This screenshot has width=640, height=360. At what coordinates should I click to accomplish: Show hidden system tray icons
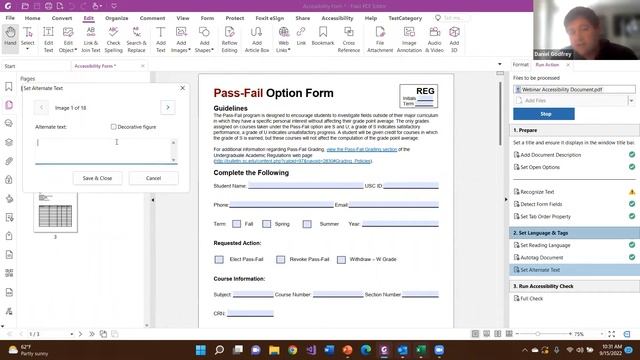524,350
